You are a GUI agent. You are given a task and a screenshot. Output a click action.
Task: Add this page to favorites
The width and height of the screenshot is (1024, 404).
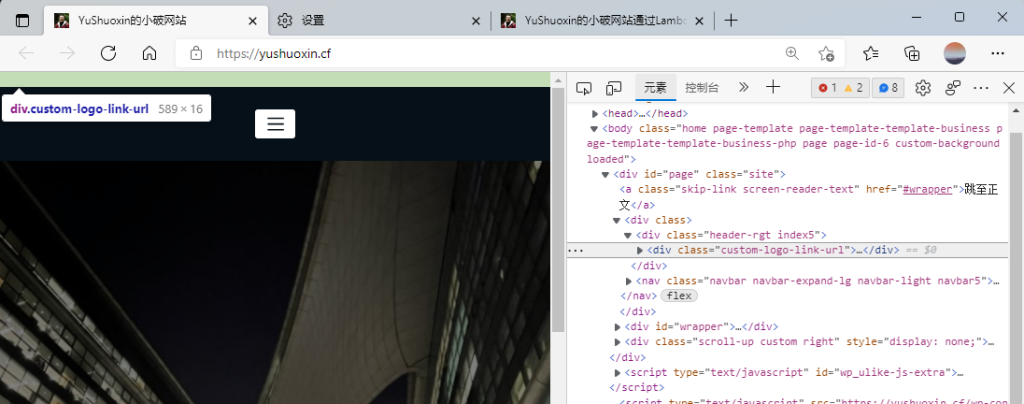(x=826, y=53)
